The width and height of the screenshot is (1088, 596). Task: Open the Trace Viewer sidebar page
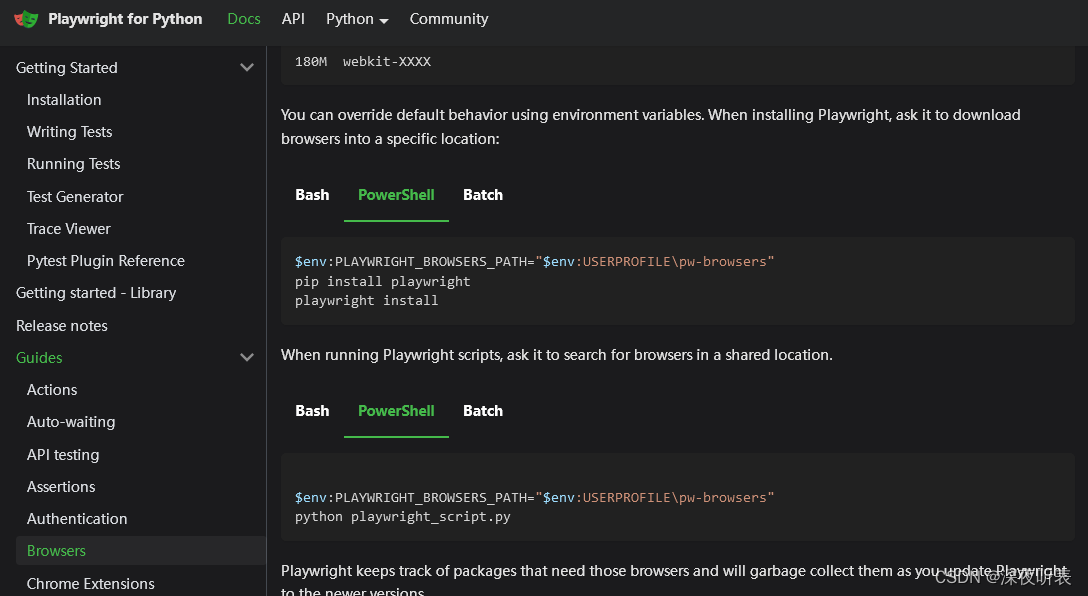pyautogui.click(x=69, y=229)
